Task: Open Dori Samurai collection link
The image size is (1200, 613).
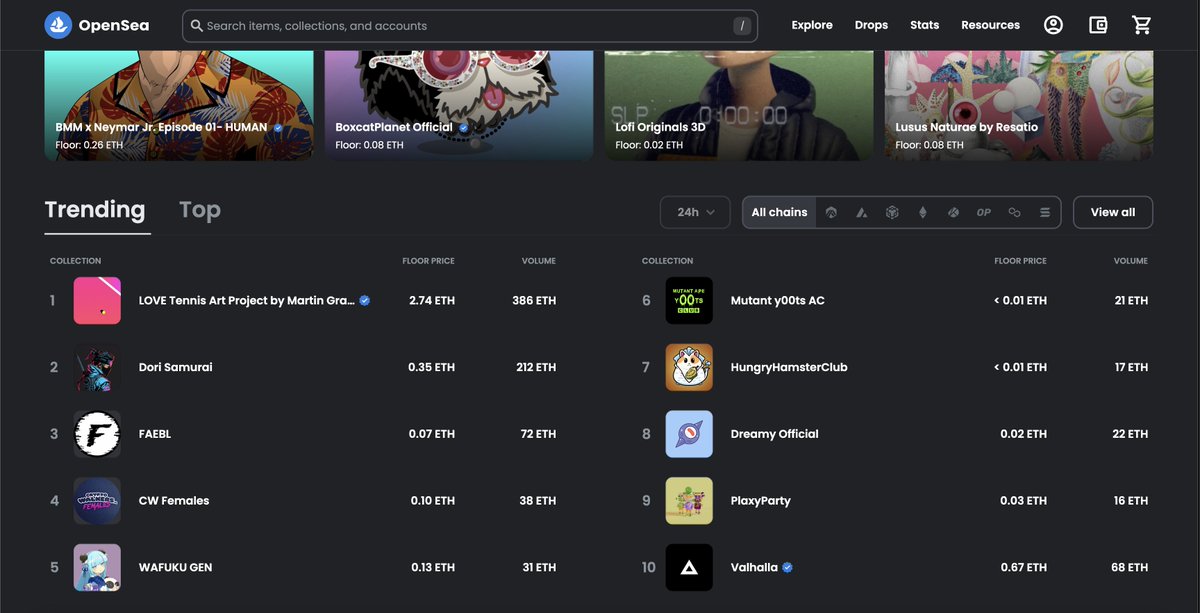Action: [175, 367]
